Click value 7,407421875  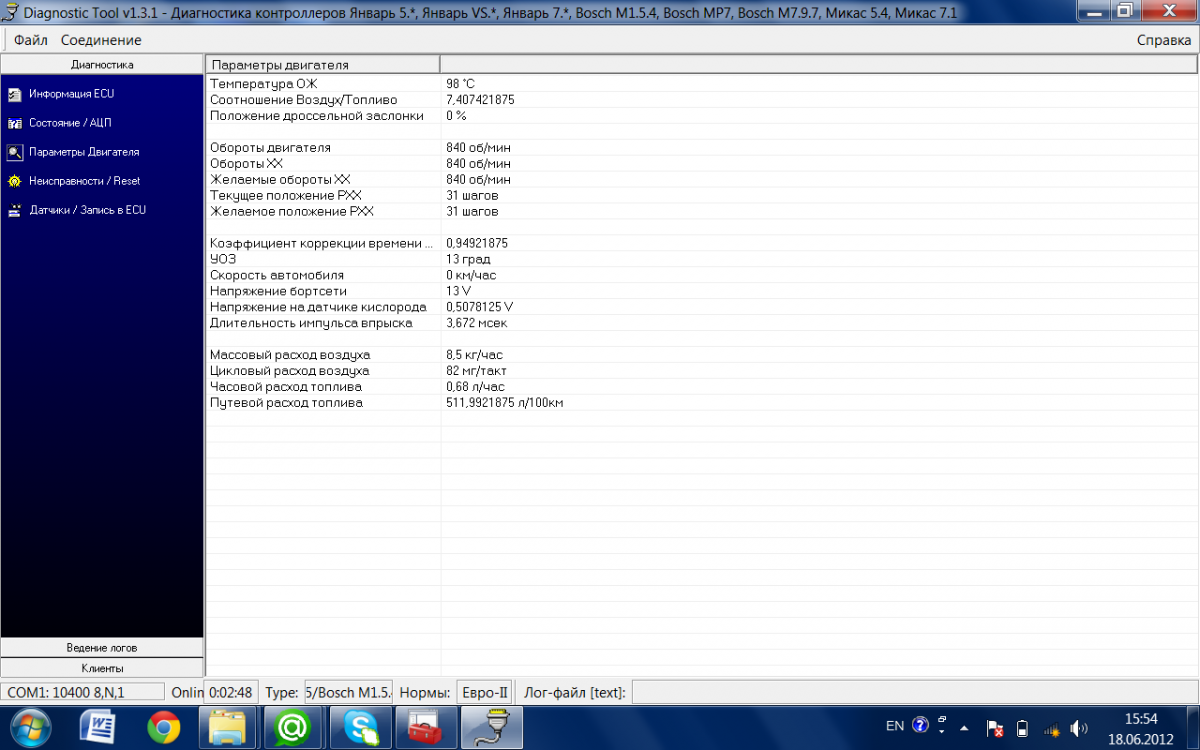pyautogui.click(x=481, y=100)
